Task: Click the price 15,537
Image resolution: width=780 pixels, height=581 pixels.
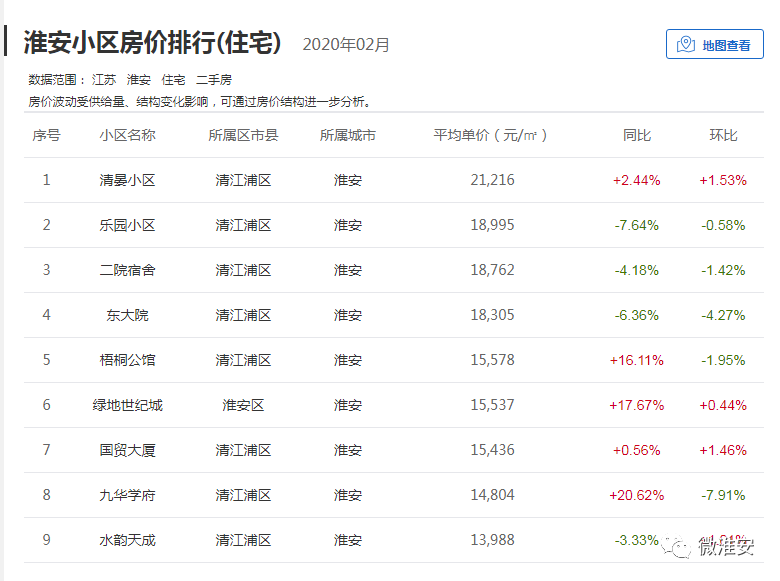Action: (492, 405)
